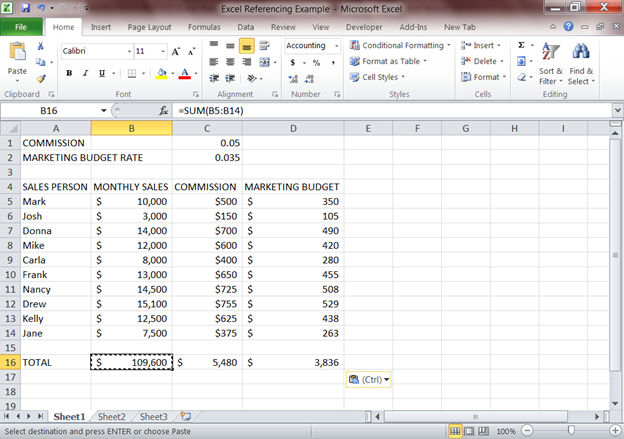Click the Delete cells button
Viewport: 624px width, 439px height.
482,61
